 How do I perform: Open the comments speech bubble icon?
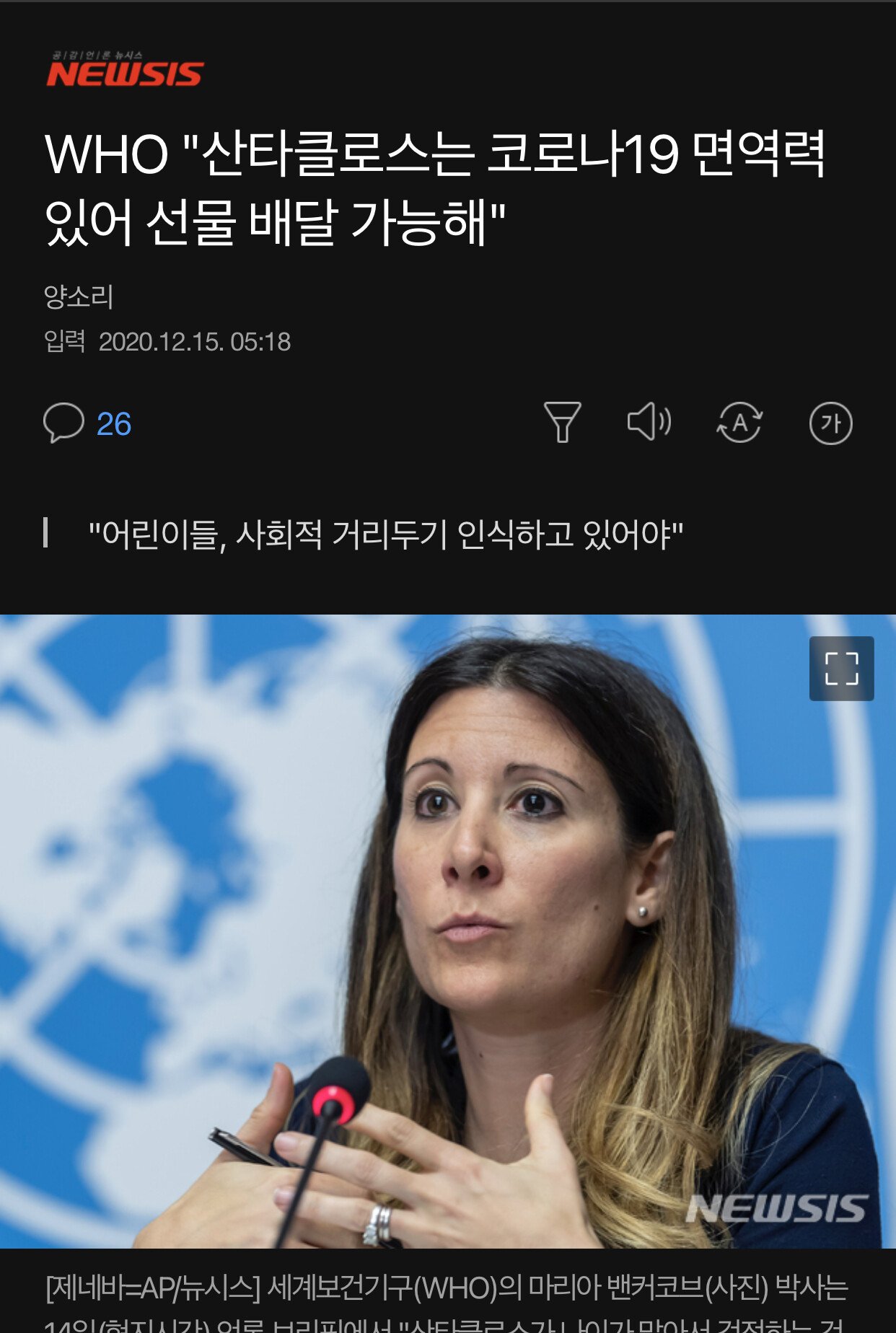[x=63, y=423]
